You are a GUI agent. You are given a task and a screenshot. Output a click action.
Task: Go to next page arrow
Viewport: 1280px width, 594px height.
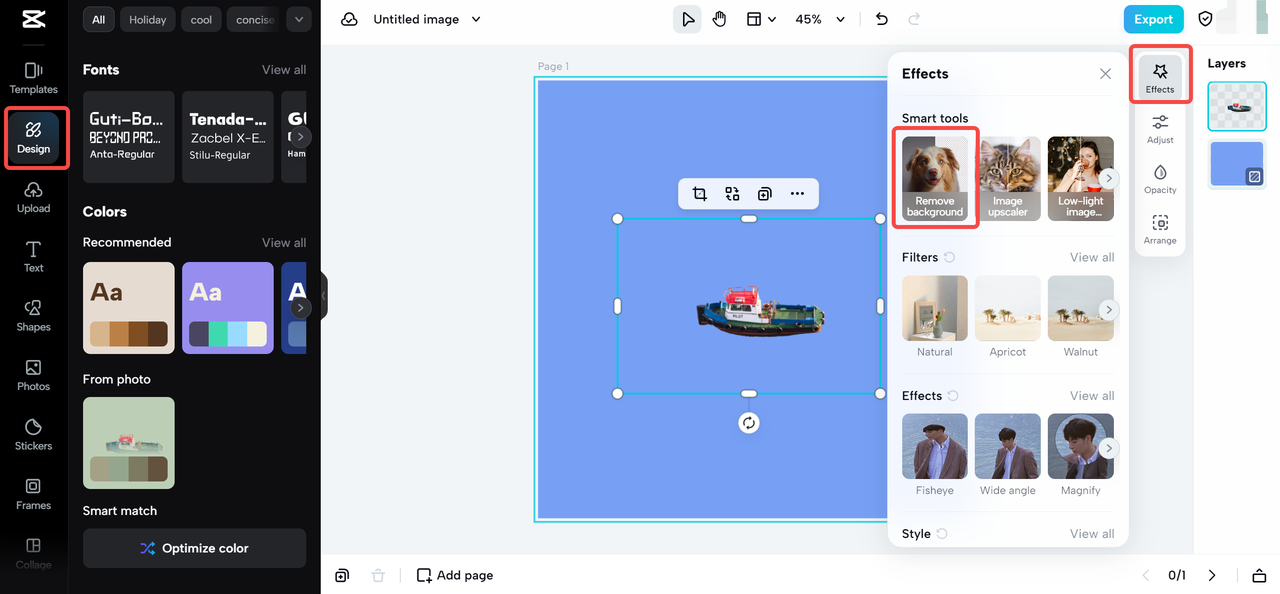pos(1212,575)
